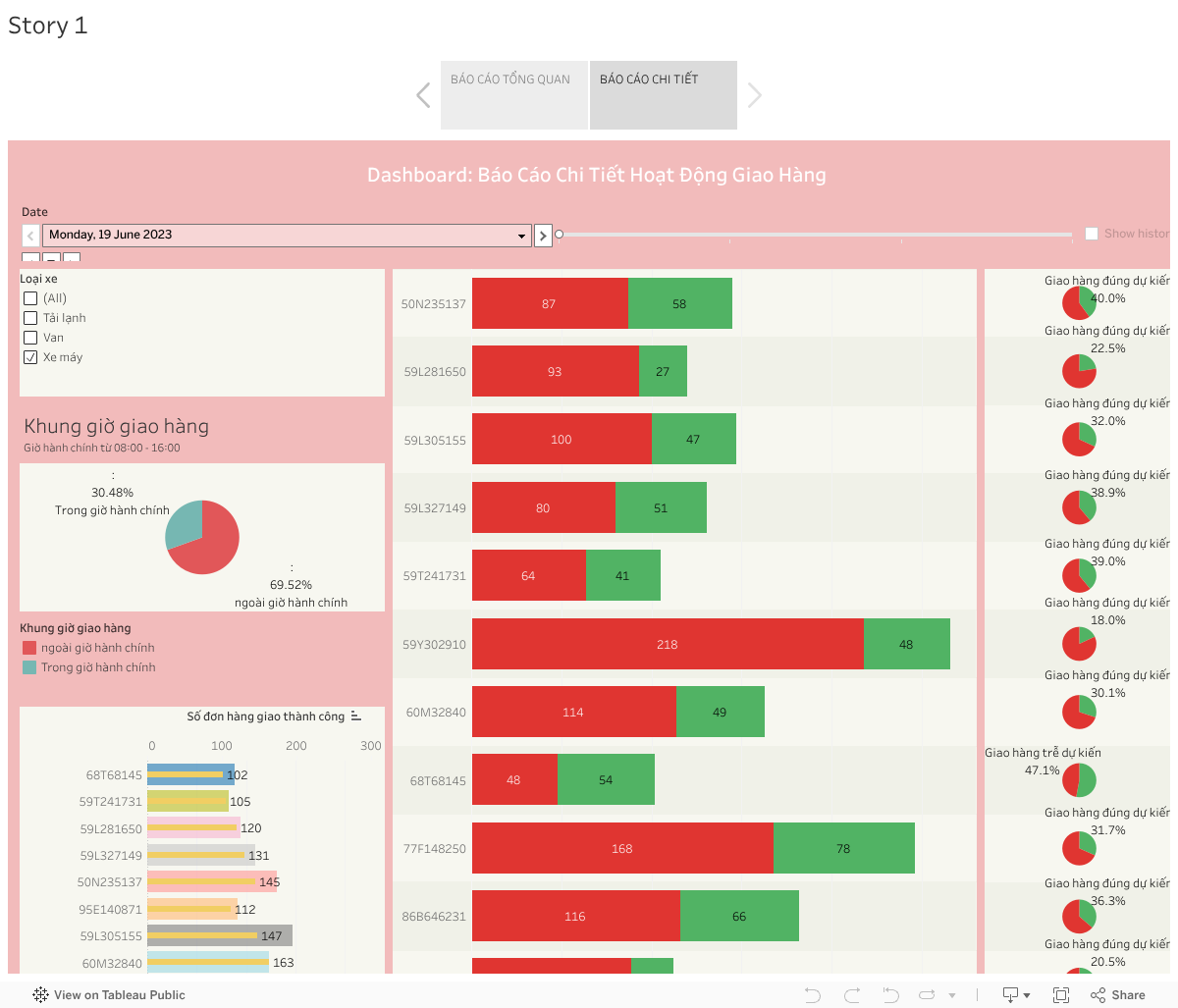
Task: Go to previous story point arrow
Action: [x=423, y=95]
